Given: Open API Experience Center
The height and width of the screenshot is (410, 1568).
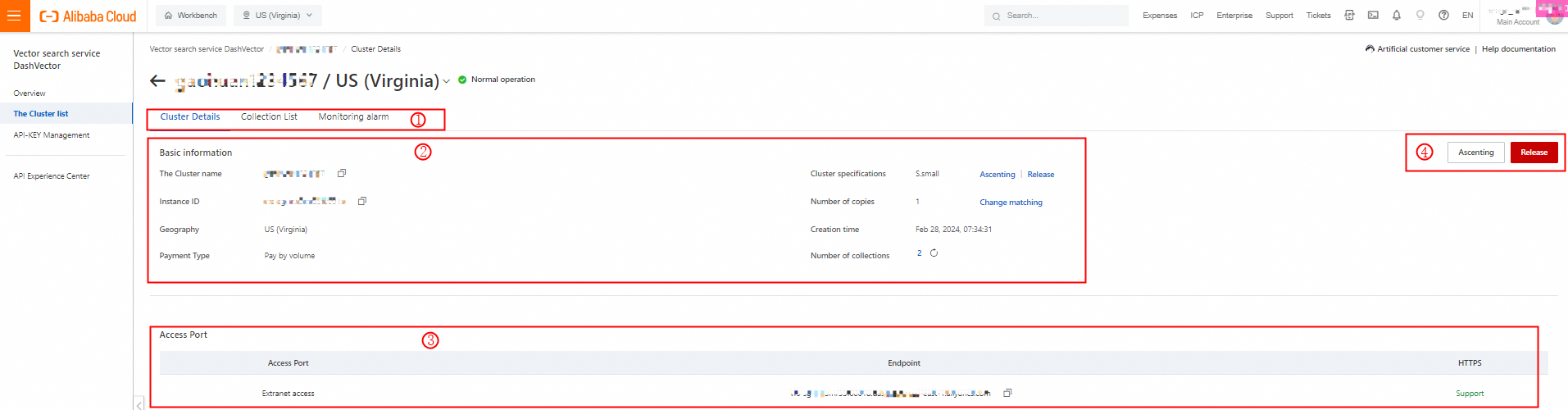Looking at the screenshot, I should (52, 176).
